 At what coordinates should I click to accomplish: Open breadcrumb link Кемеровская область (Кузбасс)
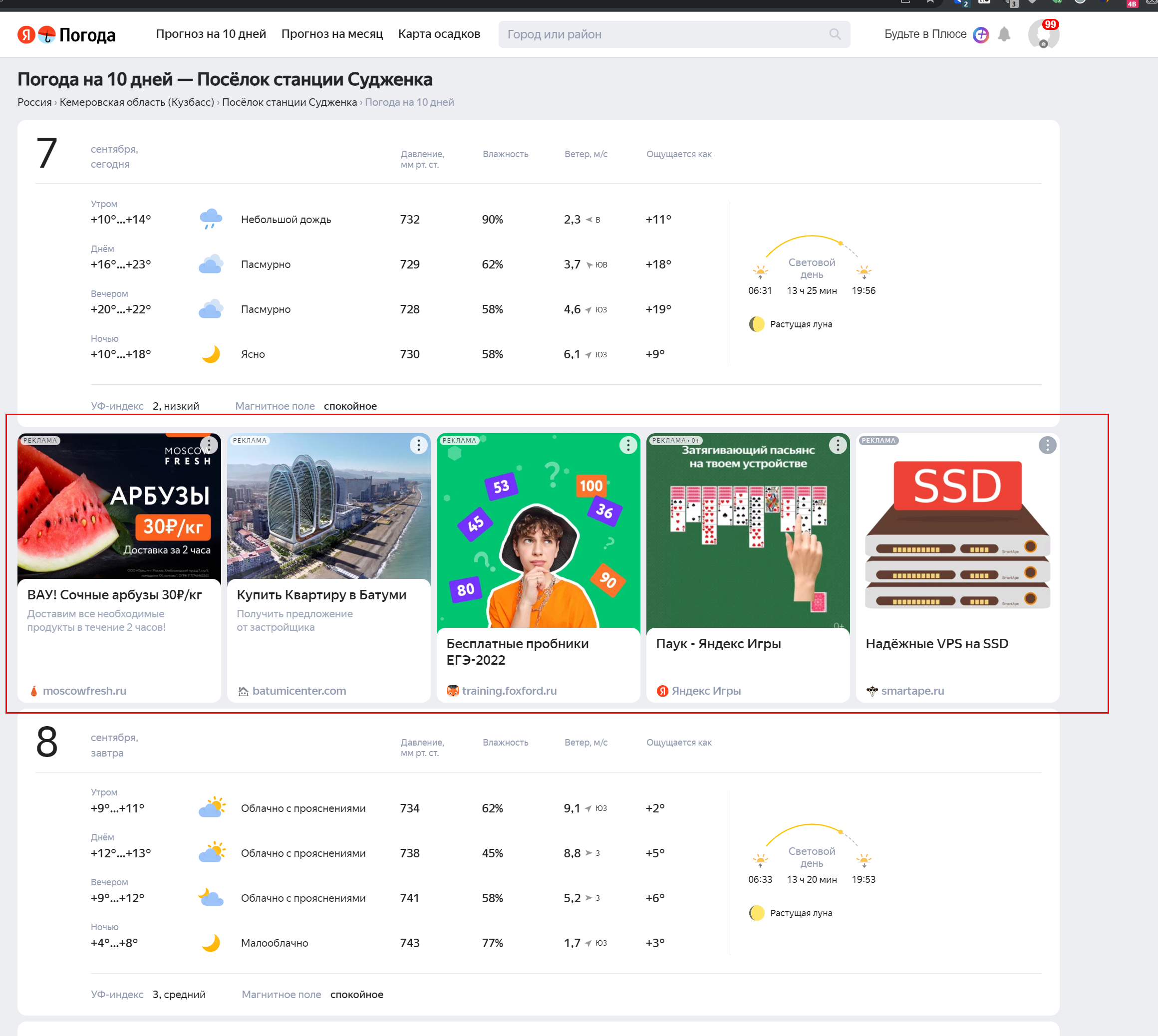tap(137, 102)
